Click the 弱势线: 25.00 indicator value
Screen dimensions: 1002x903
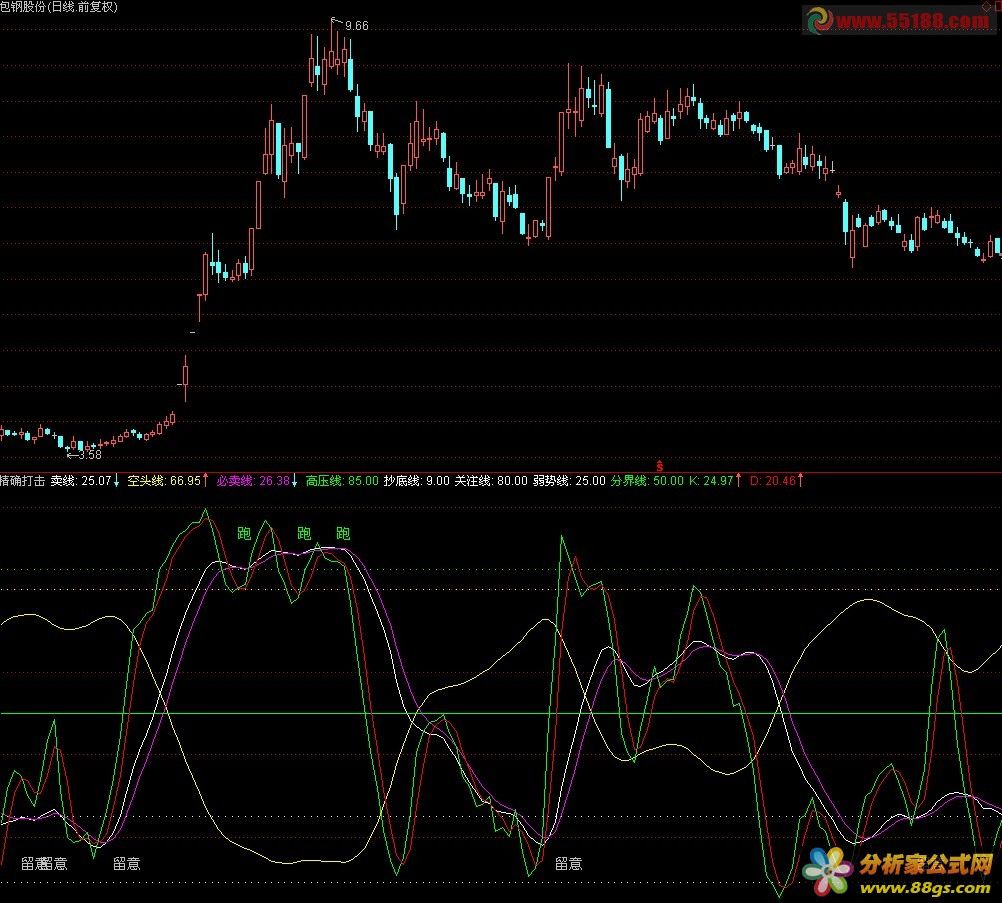[x=569, y=481]
